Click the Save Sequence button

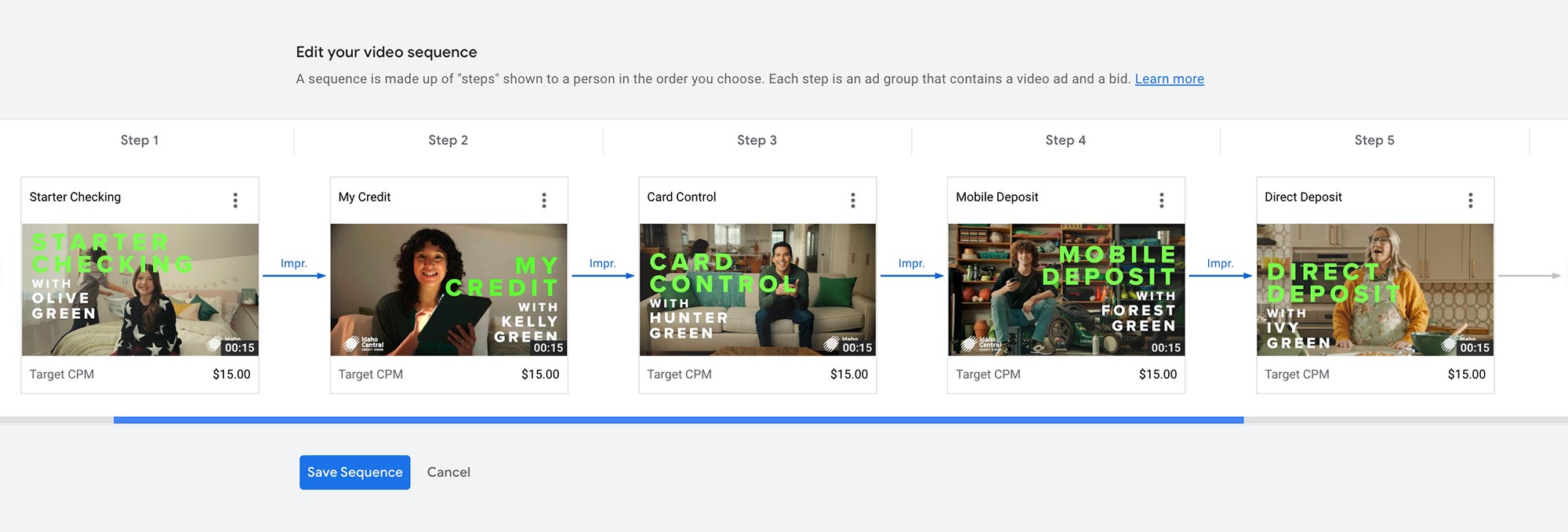(354, 472)
